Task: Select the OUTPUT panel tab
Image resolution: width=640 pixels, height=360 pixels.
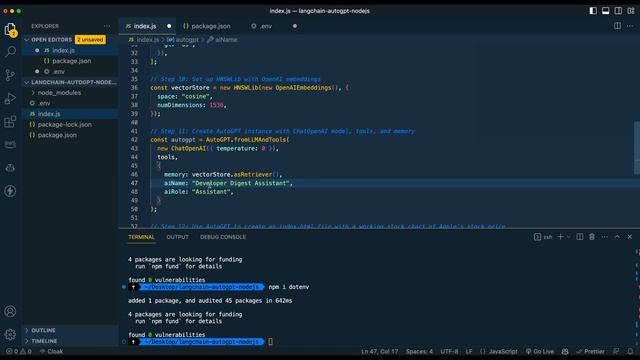Action: (x=178, y=237)
